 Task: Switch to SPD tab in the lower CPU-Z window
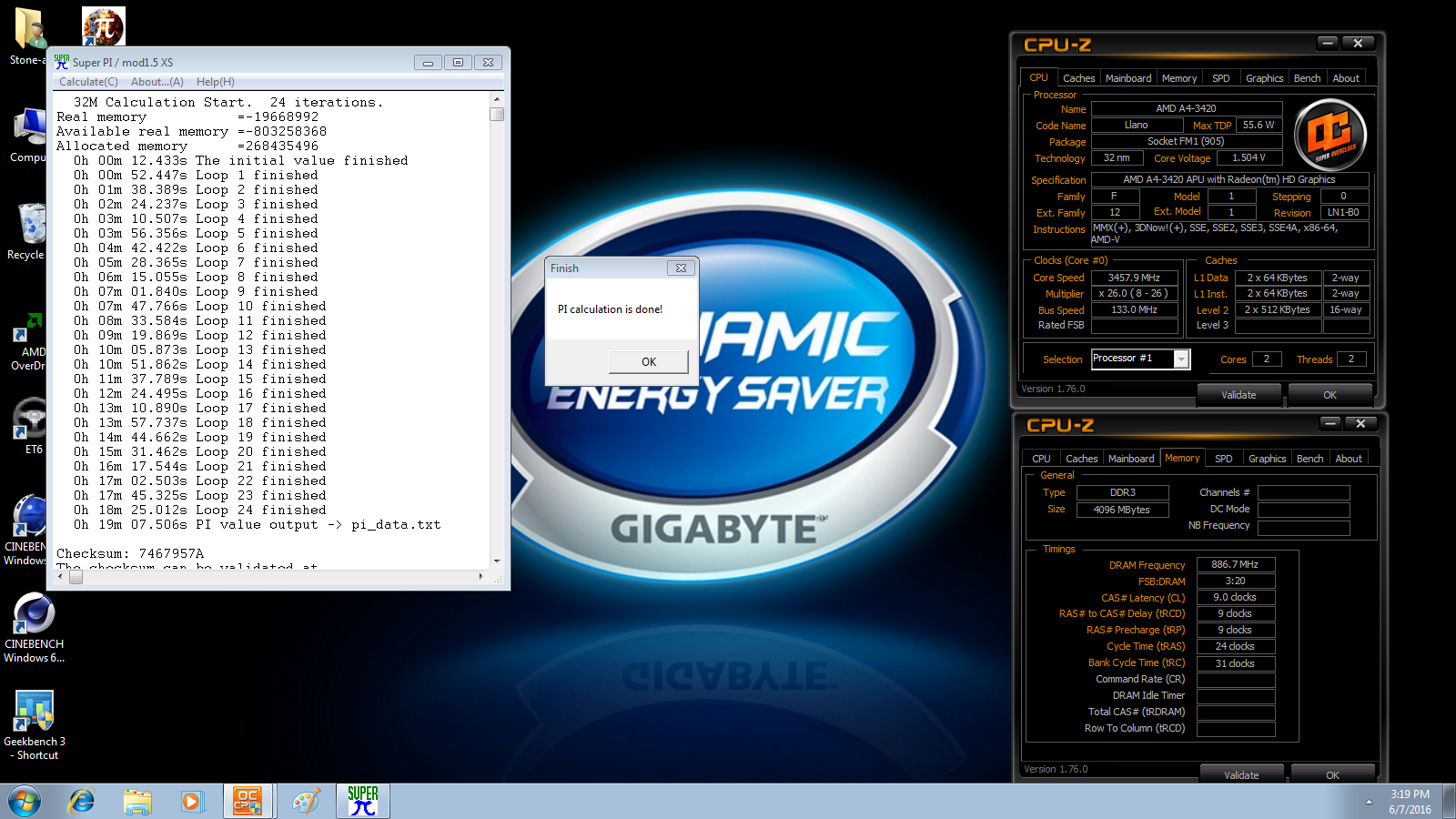(x=1224, y=459)
